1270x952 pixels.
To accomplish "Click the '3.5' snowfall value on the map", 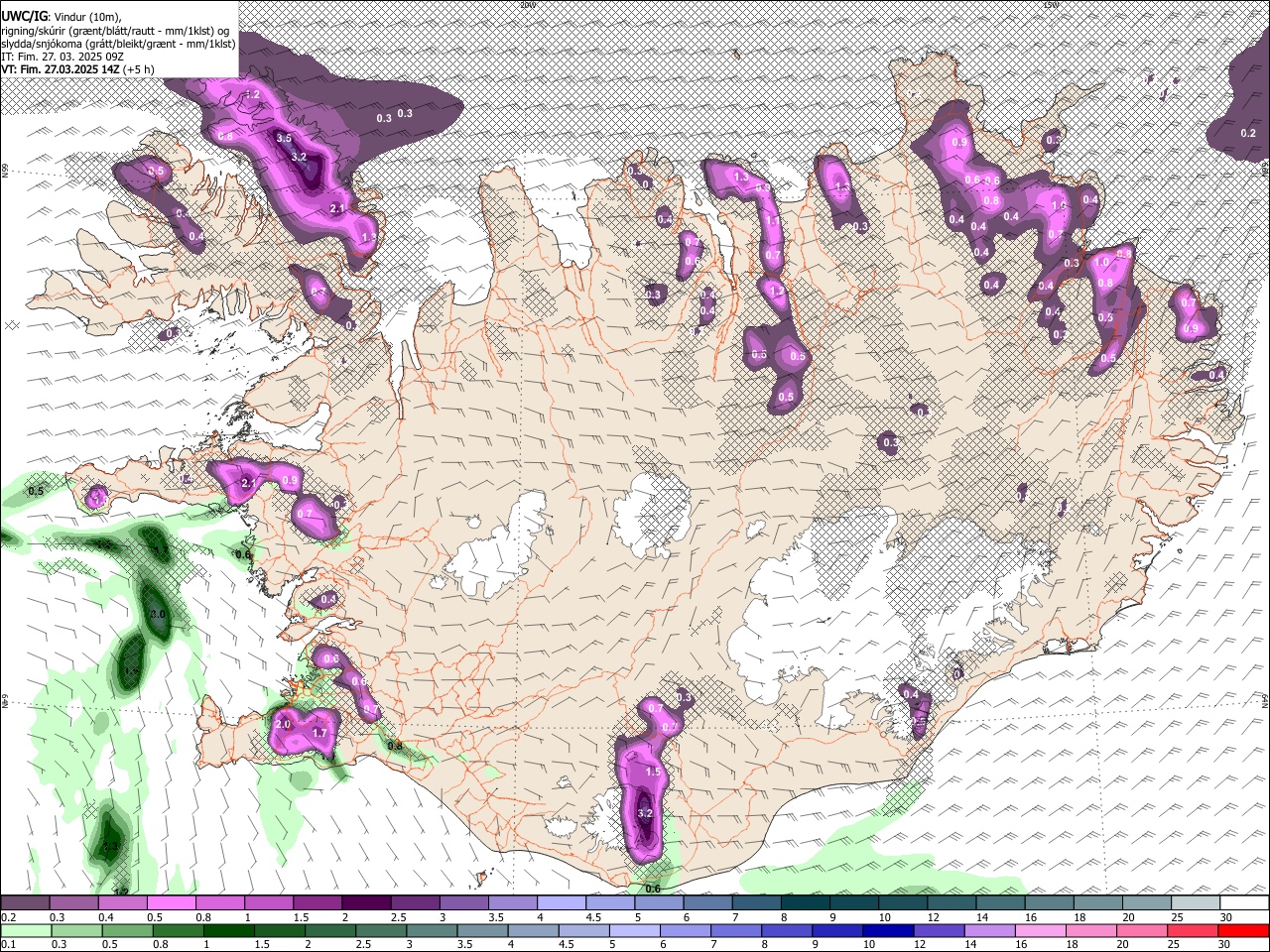I will (x=284, y=138).
